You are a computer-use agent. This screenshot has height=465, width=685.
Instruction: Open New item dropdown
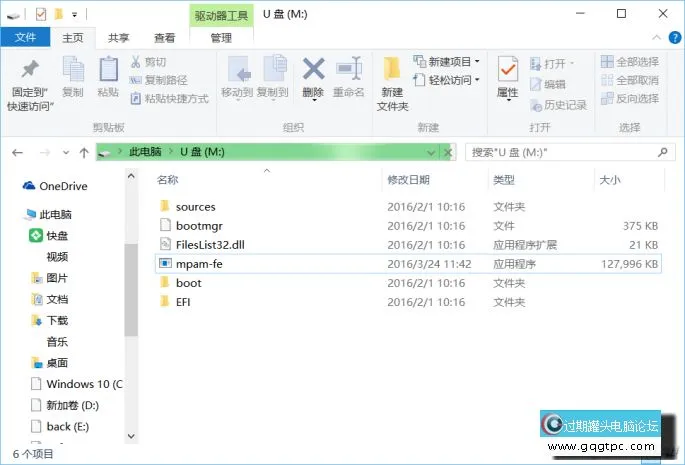pyautogui.click(x=447, y=62)
